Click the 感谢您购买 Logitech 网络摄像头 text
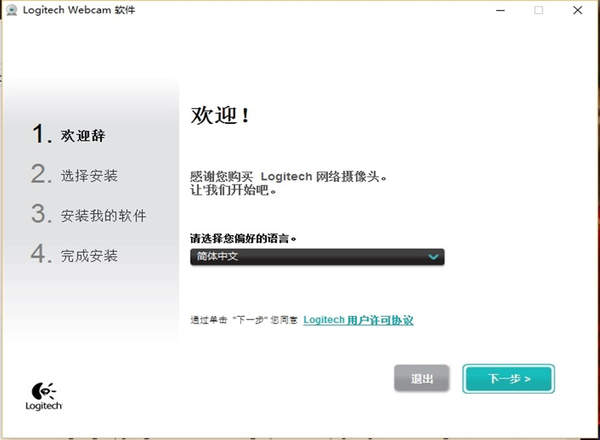The height and width of the screenshot is (440, 600). 289,177
